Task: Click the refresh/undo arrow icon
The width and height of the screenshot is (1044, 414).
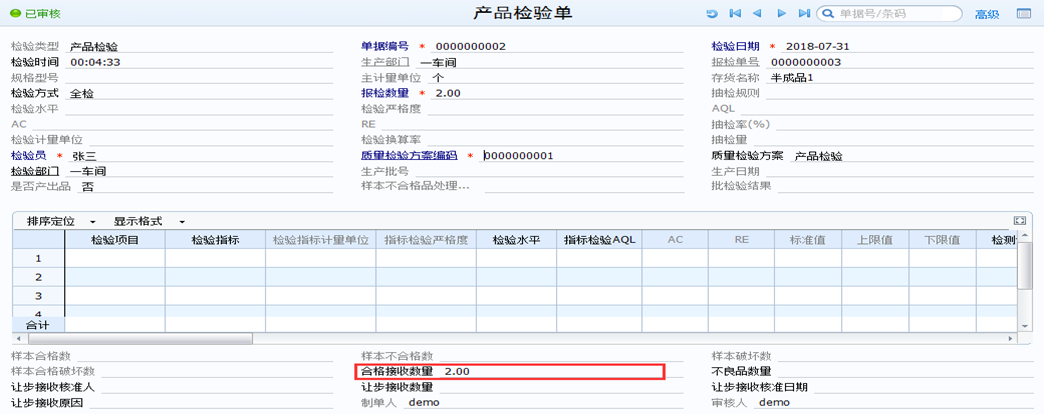Action: (712, 13)
